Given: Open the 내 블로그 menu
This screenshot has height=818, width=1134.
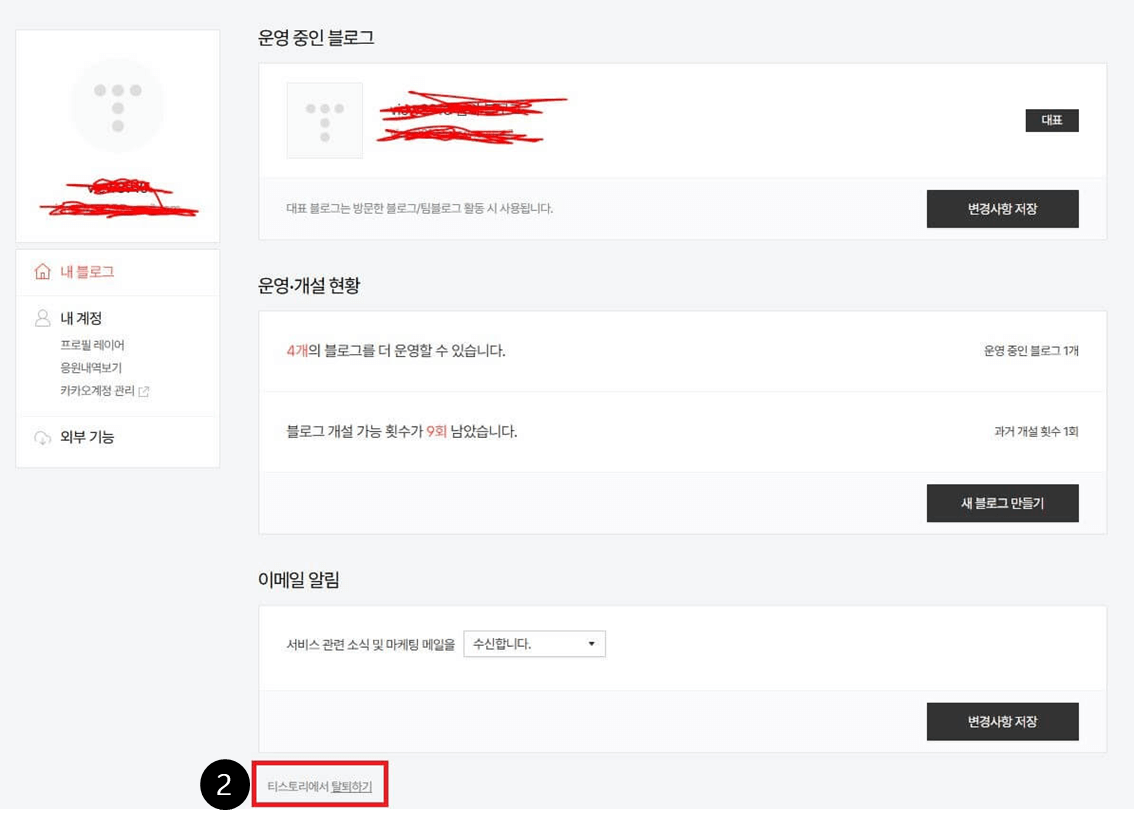Looking at the screenshot, I should 87,272.
